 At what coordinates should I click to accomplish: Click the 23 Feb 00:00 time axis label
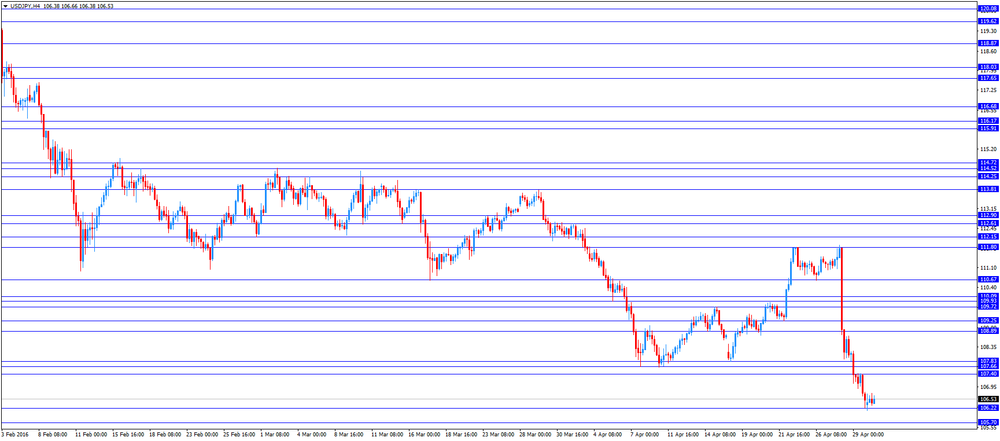[x=203, y=435]
